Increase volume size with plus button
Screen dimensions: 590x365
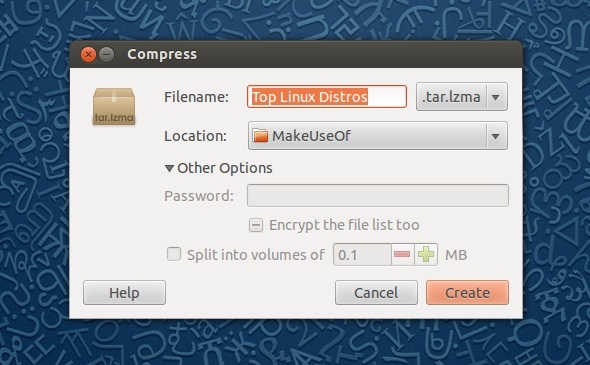coord(426,255)
